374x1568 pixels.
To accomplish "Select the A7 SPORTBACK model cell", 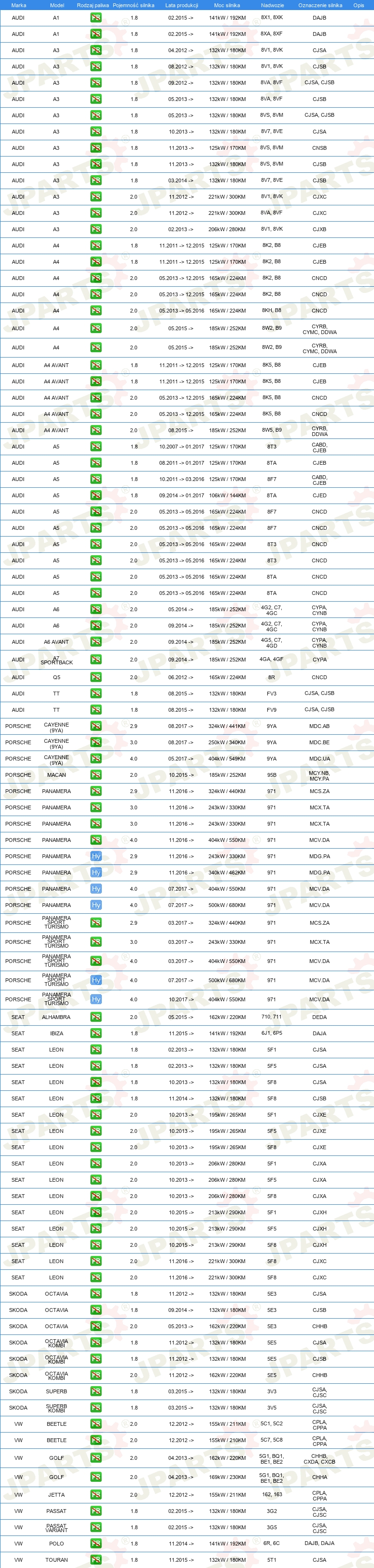I will click(56, 660).
